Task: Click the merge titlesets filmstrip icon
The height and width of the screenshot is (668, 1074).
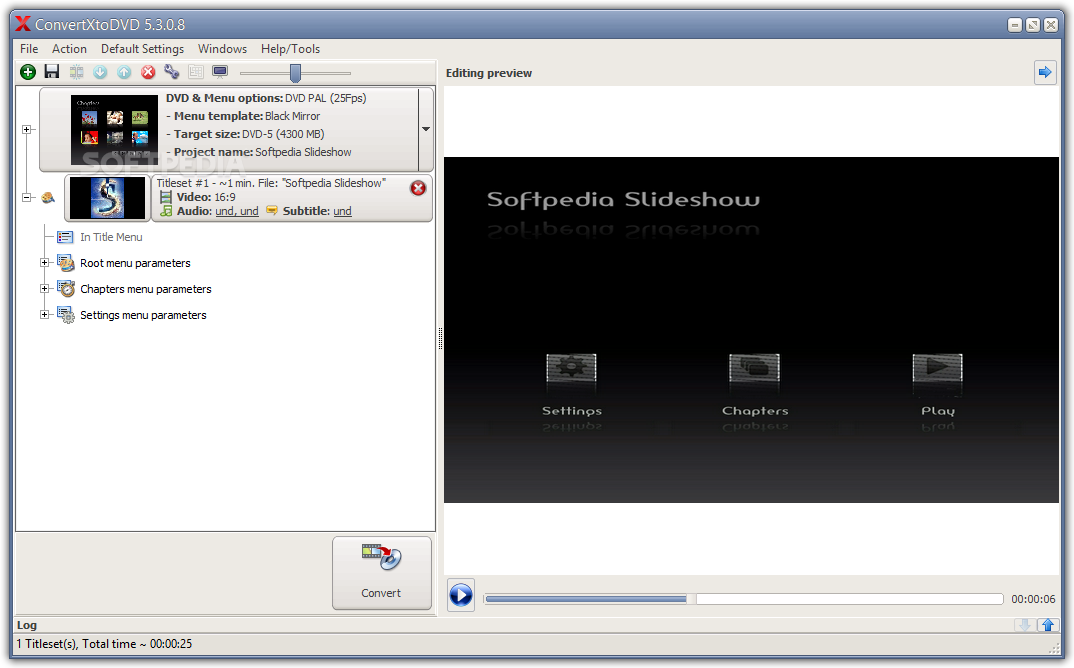Action: pos(76,72)
